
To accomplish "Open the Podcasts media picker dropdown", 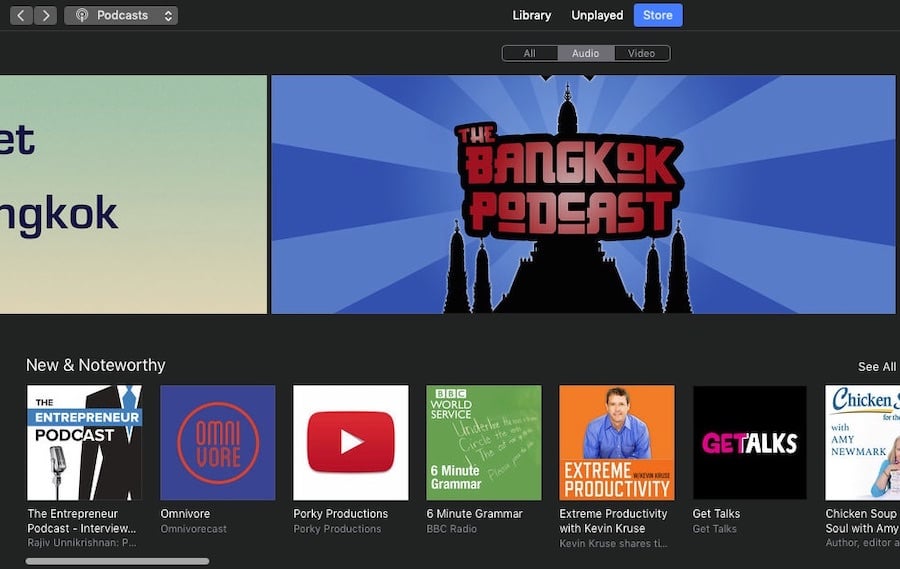I will [121, 16].
